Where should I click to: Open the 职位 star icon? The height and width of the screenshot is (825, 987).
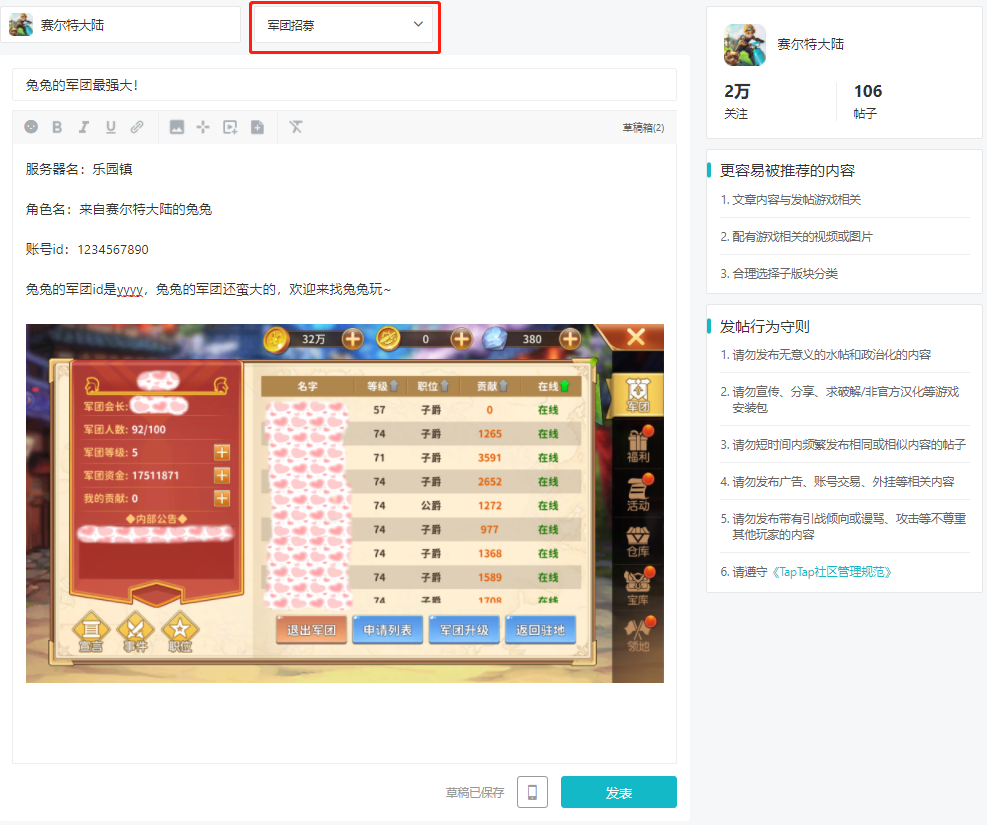point(180,631)
